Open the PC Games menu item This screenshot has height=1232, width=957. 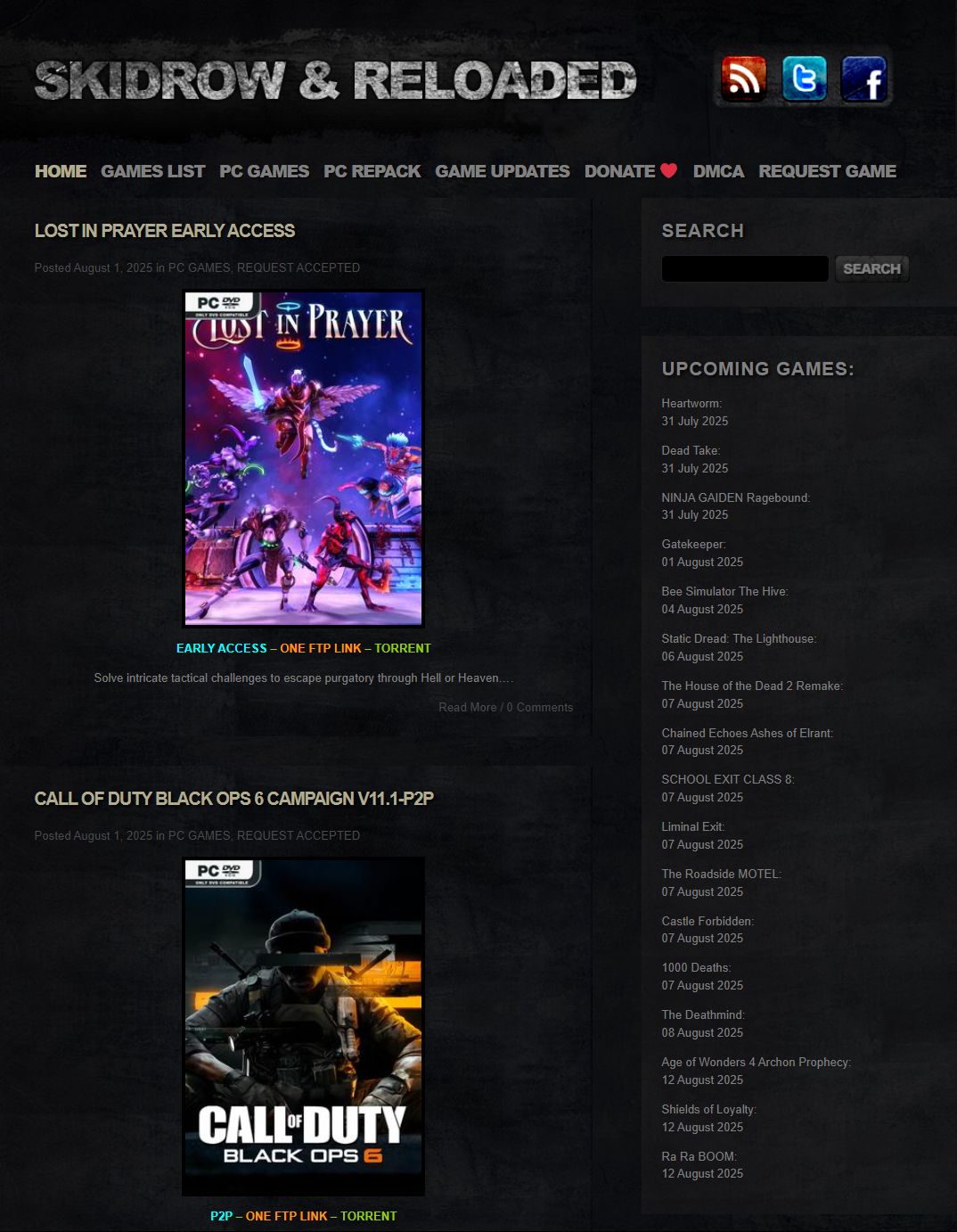click(x=265, y=171)
